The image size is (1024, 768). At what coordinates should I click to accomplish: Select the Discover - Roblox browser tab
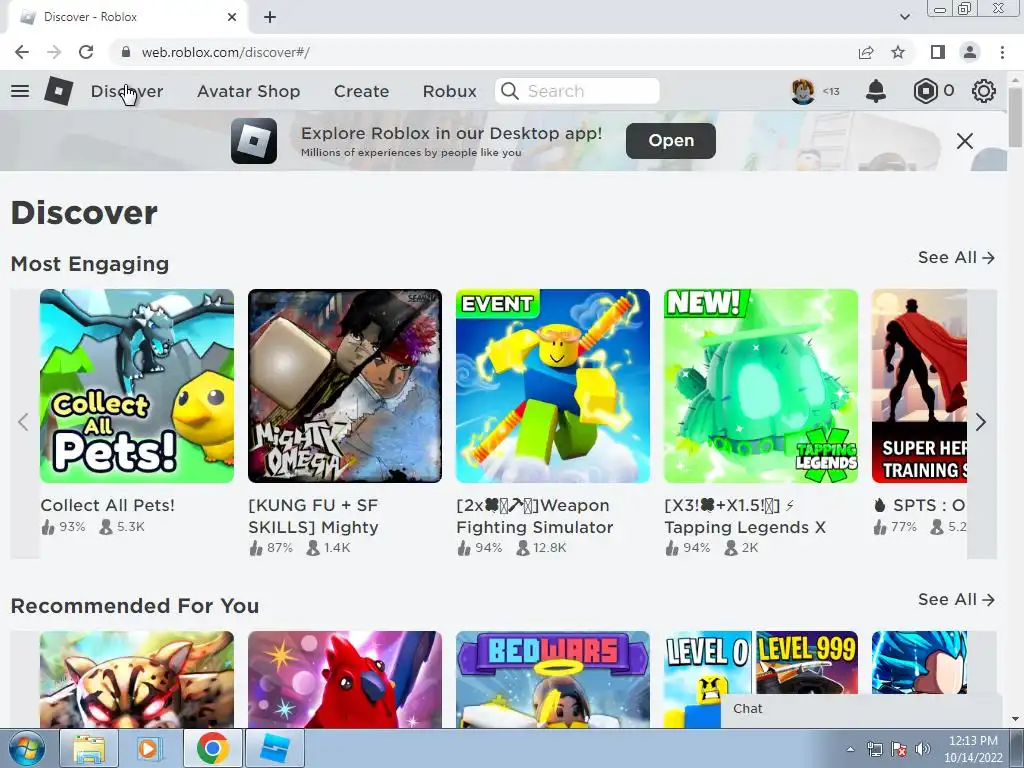(127, 17)
